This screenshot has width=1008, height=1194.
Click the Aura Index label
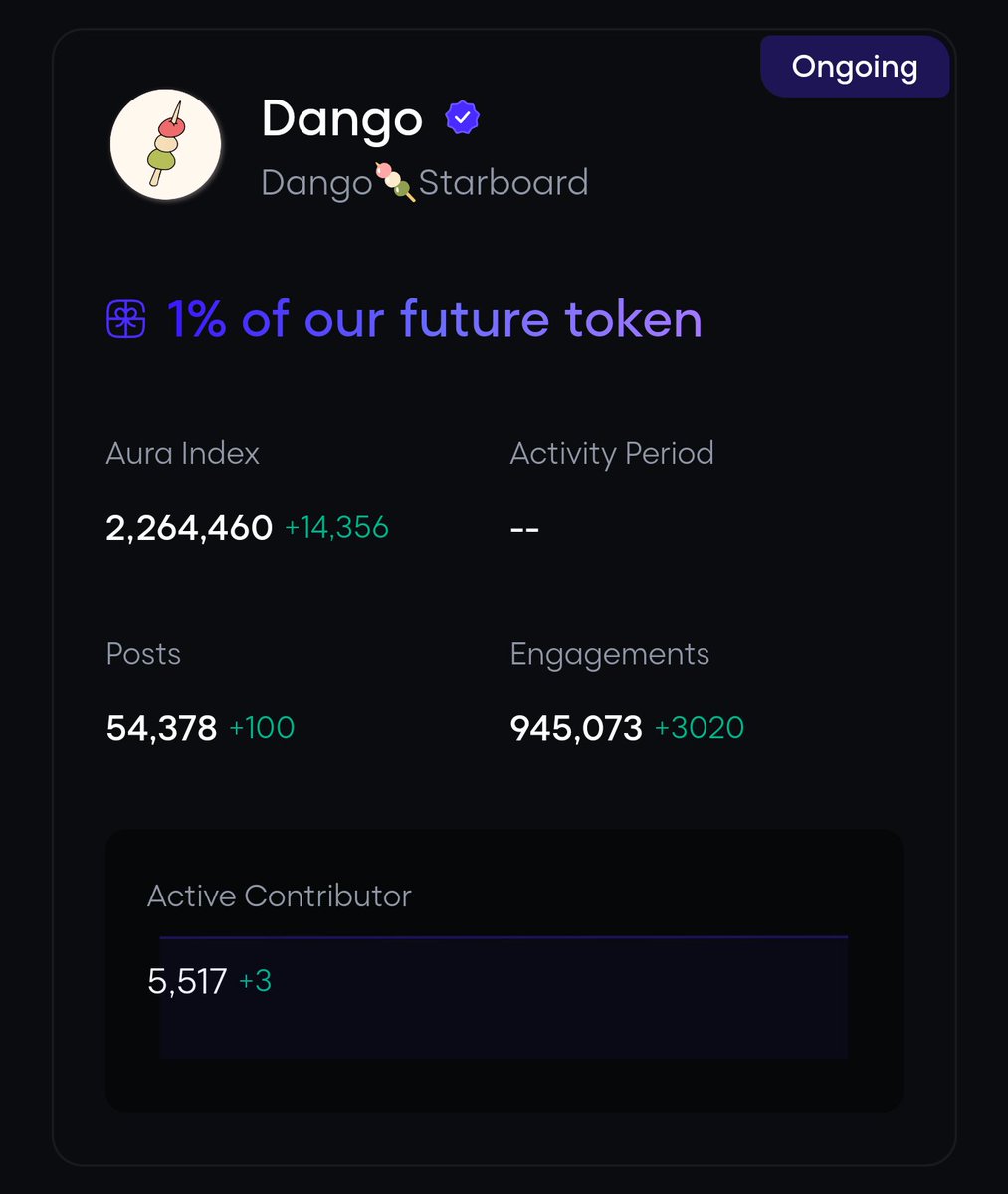point(182,454)
